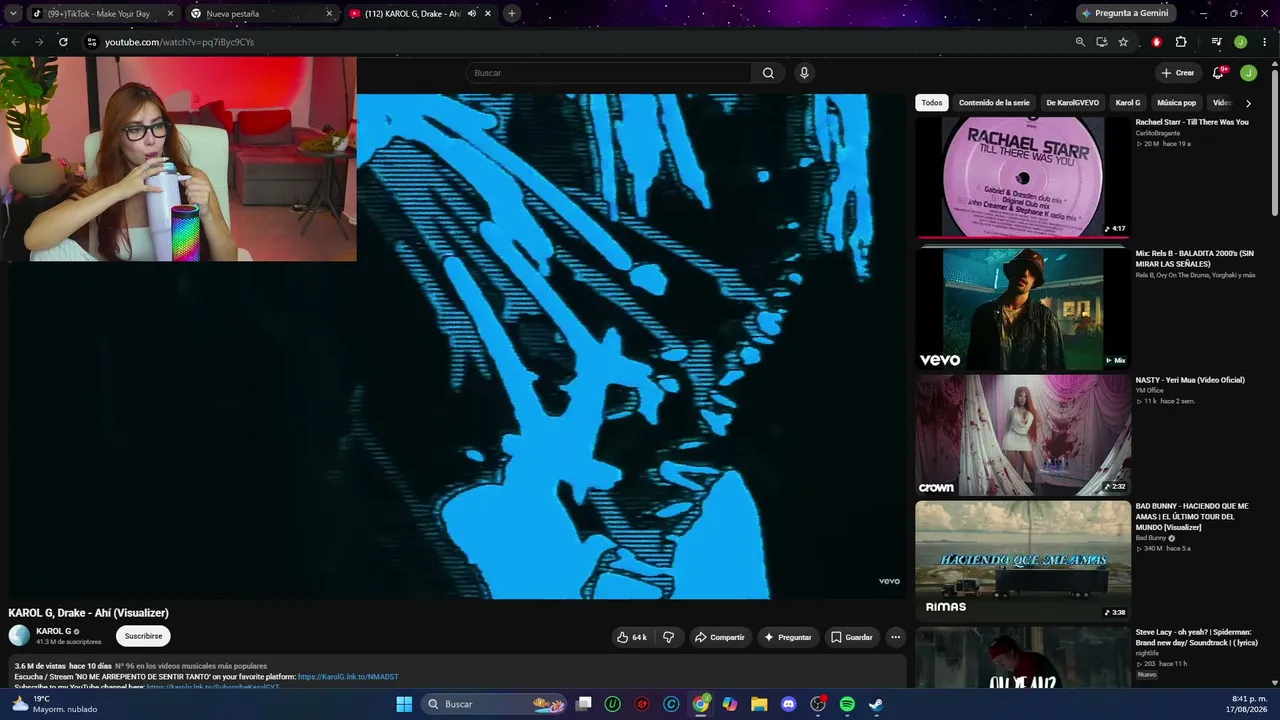This screenshot has height=720, width=1280.
Task: Click the Suscribirse button
Action: (x=143, y=636)
